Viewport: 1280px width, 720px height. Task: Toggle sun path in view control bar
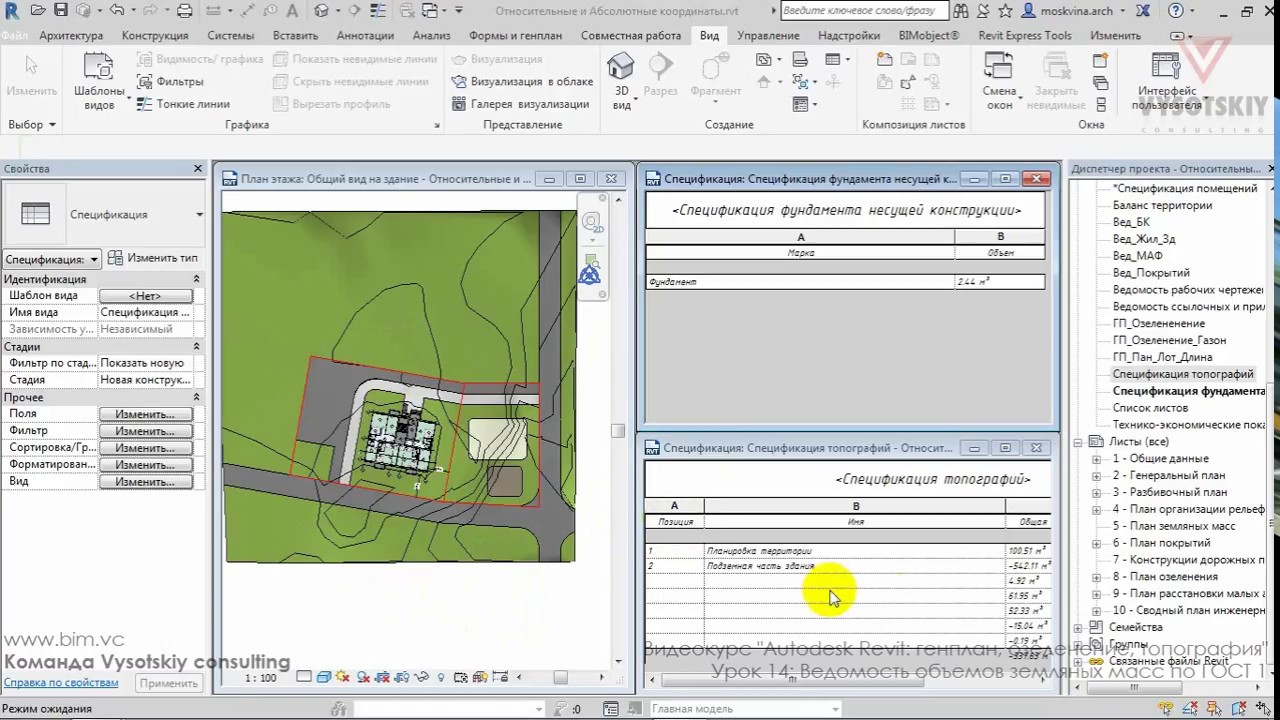click(345, 677)
